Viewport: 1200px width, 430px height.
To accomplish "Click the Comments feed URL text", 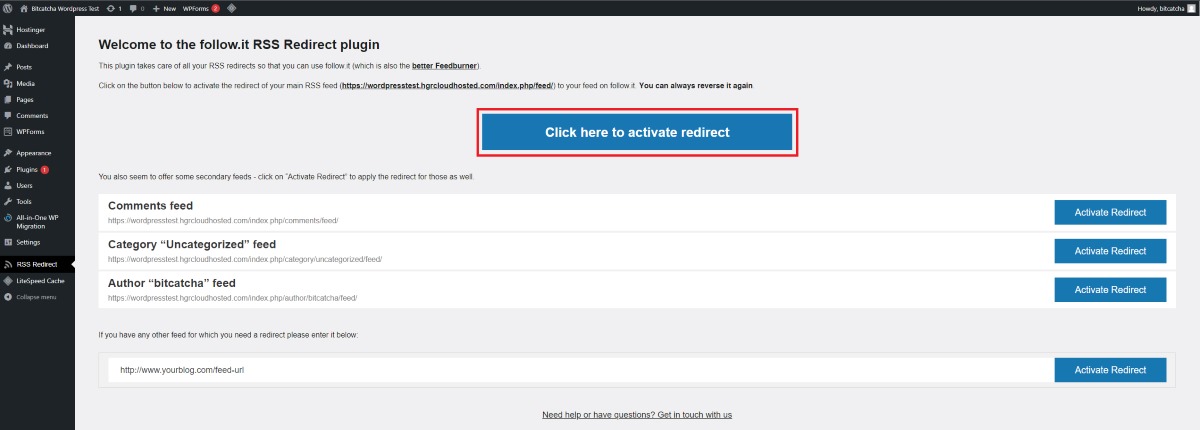I will pos(225,220).
